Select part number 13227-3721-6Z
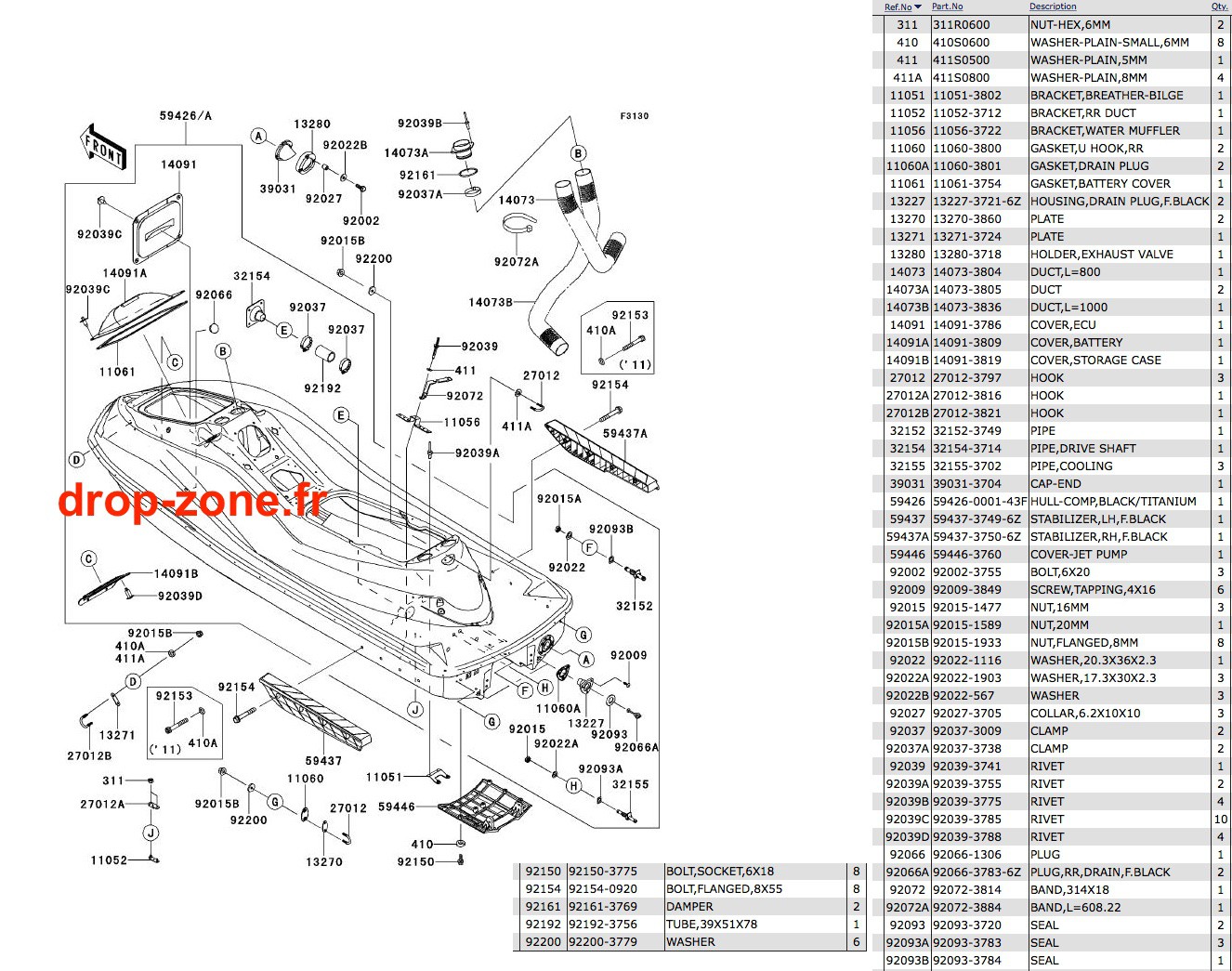The image size is (1232, 971). [976, 202]
